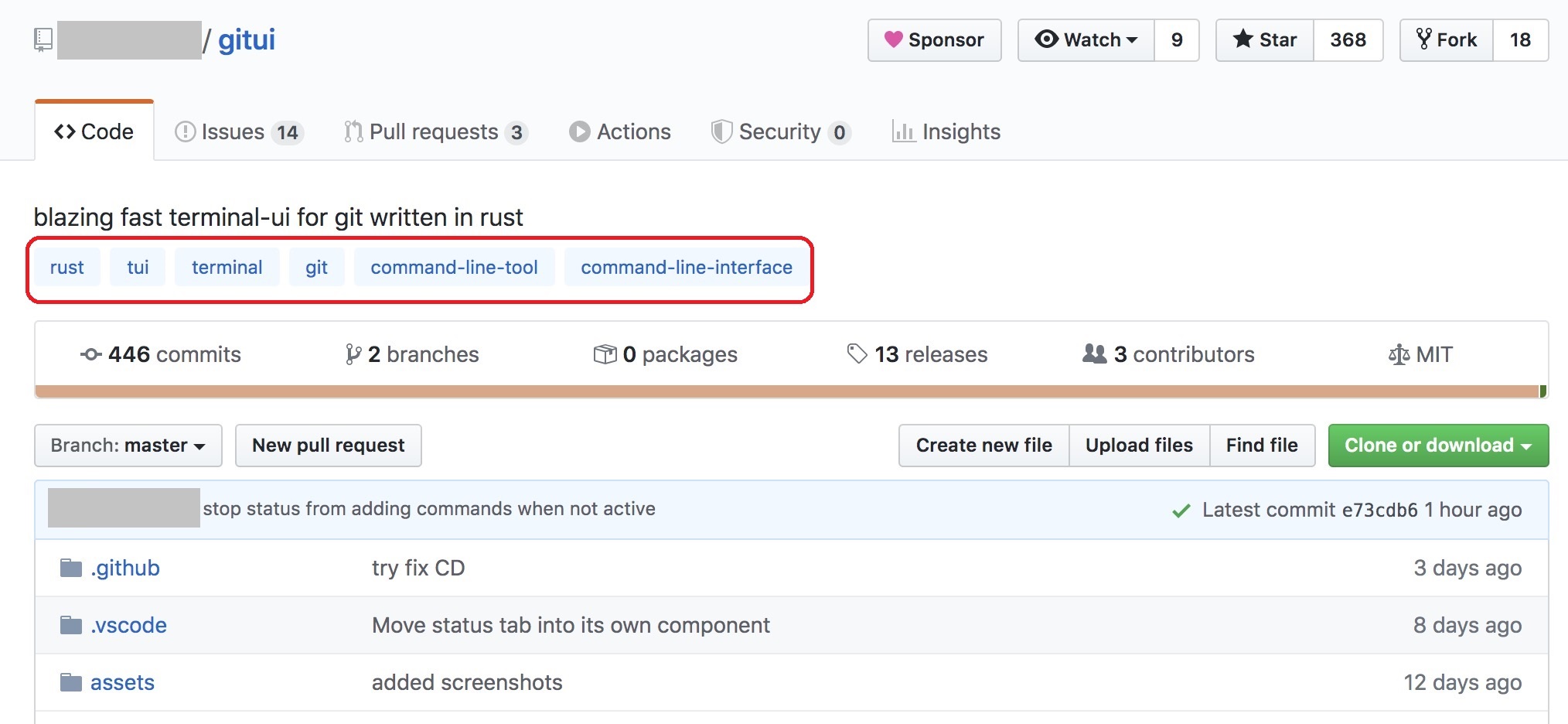This screenshot has width=1568, height=724.
Task: Click the Create new file button
Action: tap(983, 446)
